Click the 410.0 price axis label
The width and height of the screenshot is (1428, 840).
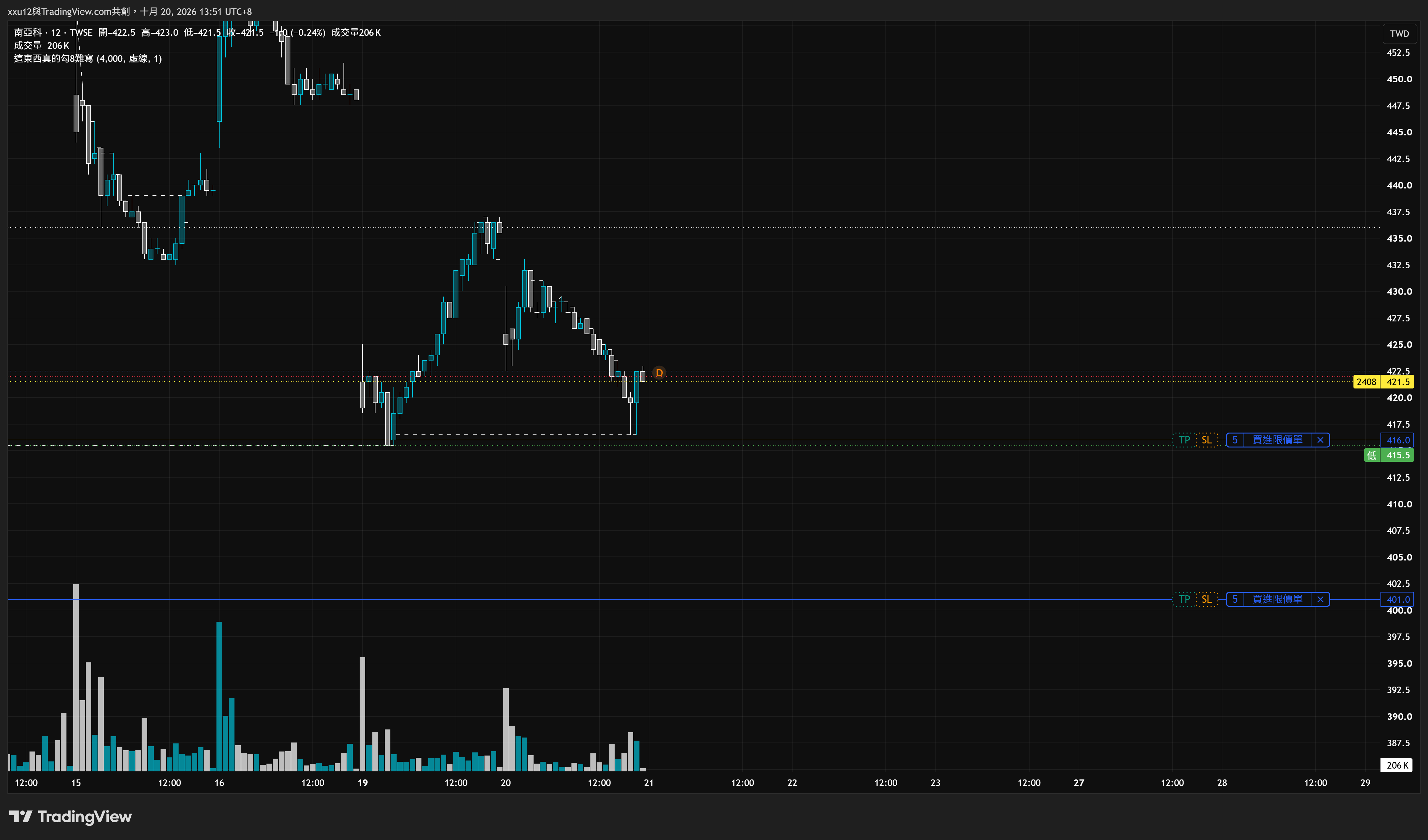click(x=1399, y=504)
